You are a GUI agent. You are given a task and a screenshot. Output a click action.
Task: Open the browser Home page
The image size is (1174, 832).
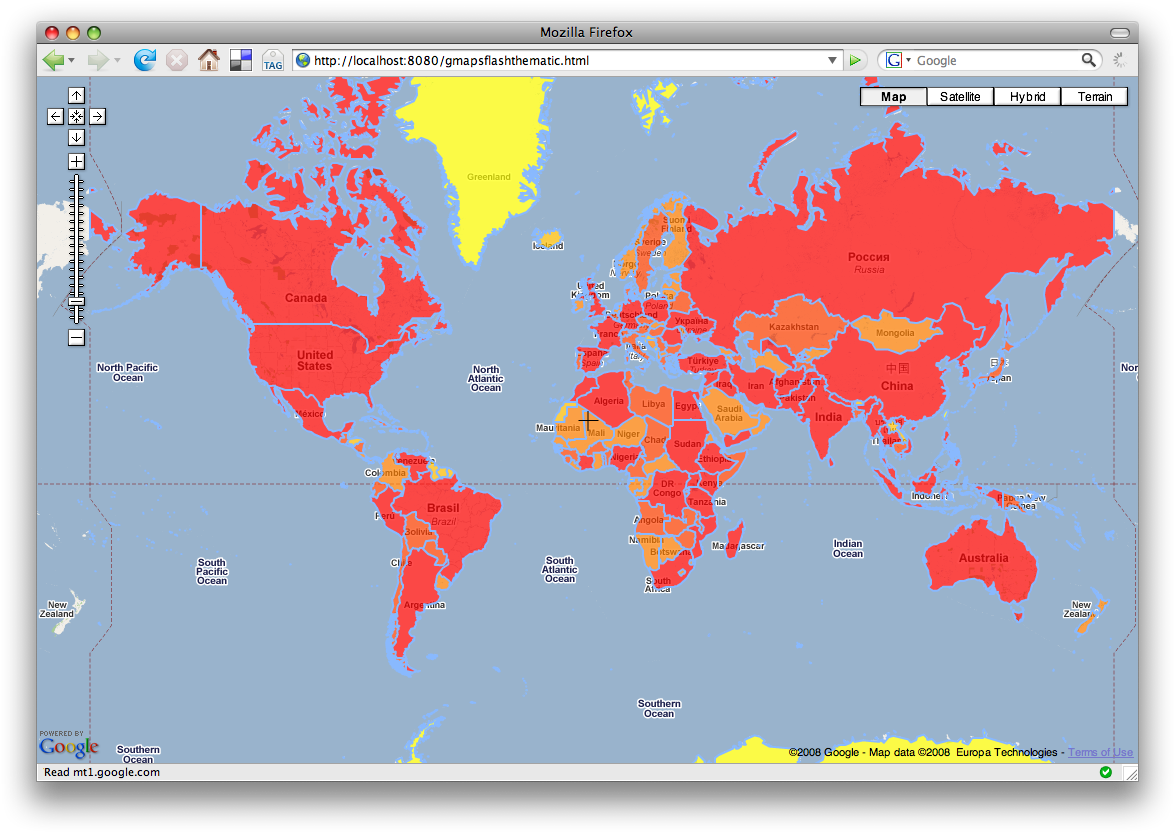pos(208,60)
